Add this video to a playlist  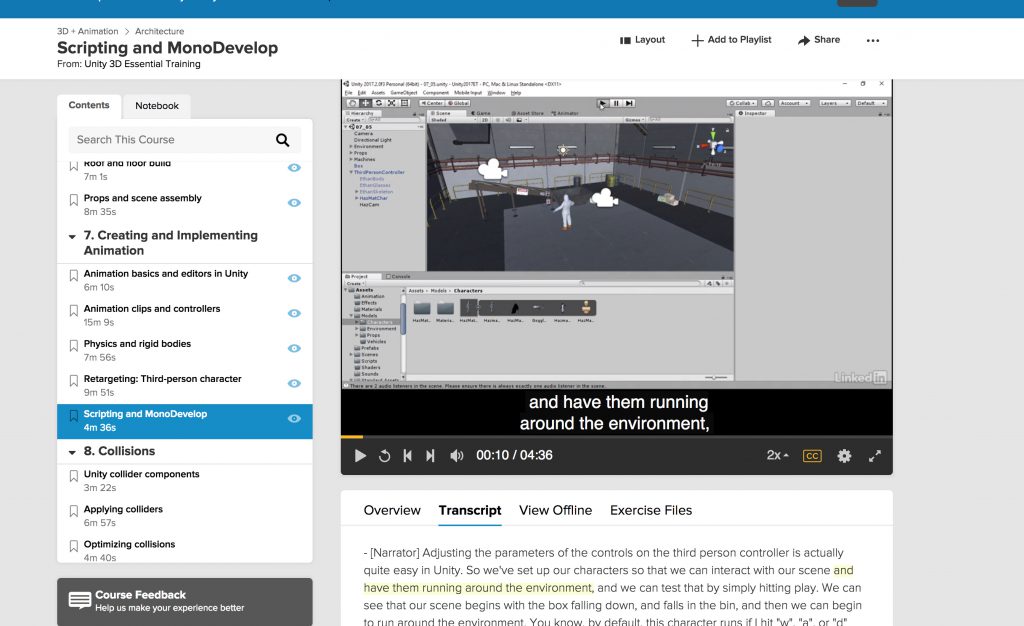tap(731, 40)
